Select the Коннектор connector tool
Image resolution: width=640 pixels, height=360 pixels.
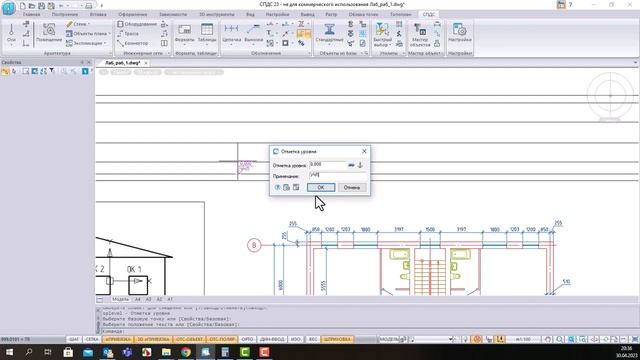tap(133, 43)
